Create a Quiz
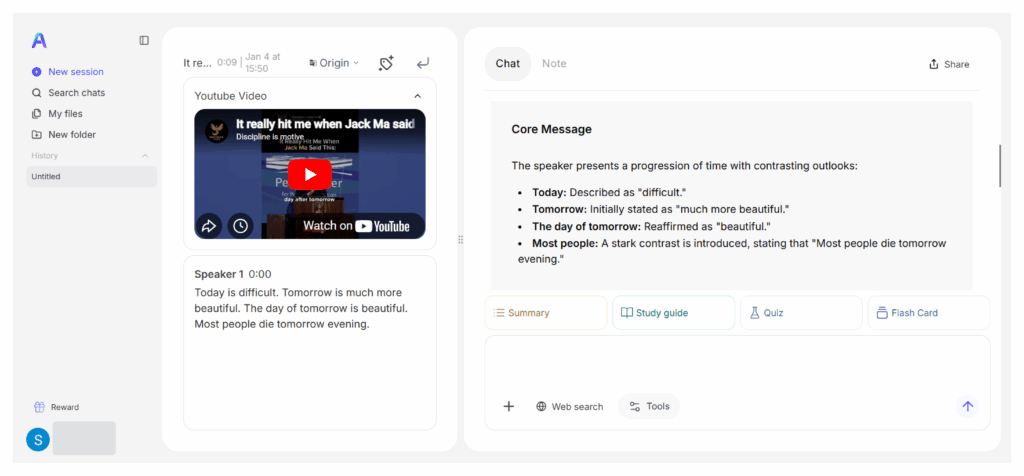Screen dimensions: 1024x476 (801, 313)
